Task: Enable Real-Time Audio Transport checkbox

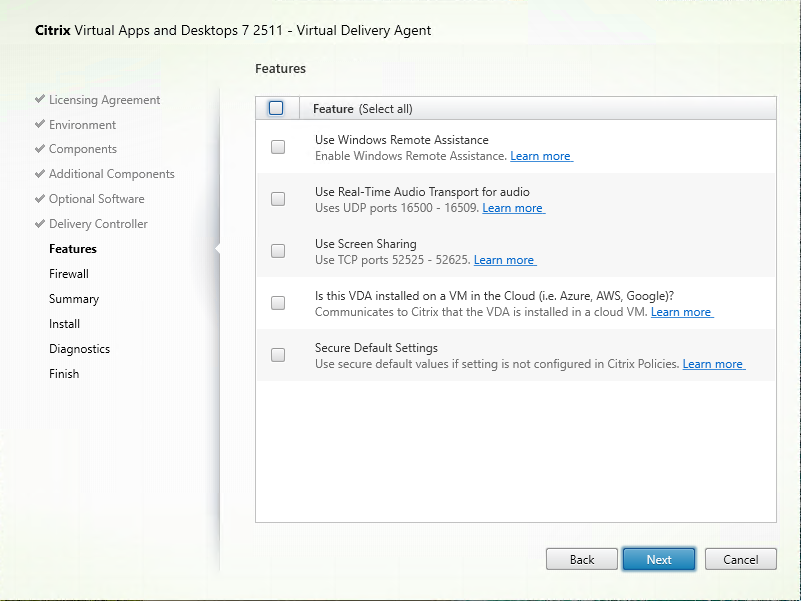Action: (278, 199)
